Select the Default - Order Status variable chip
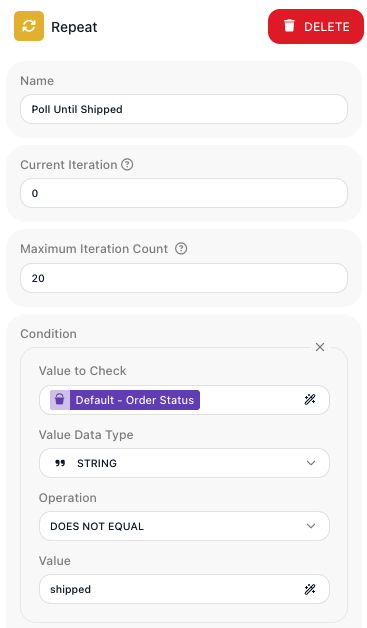 coord(125,400)
